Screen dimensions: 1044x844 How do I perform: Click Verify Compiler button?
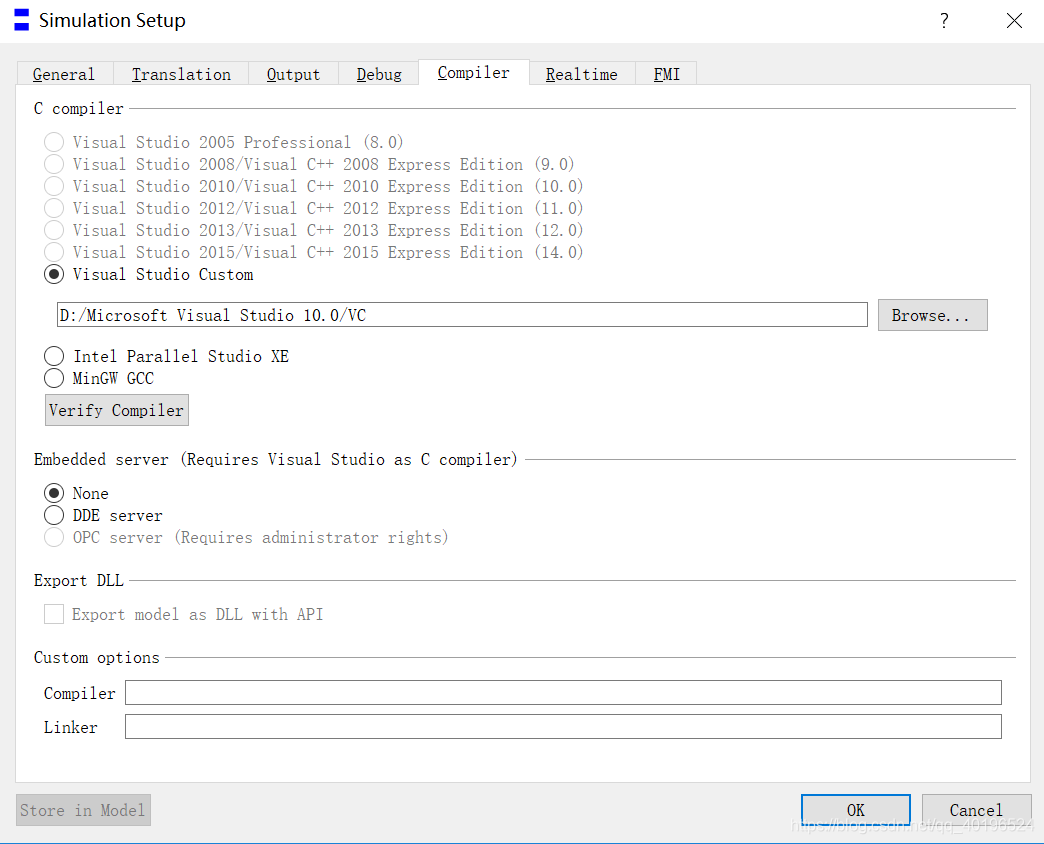point(117,410)
